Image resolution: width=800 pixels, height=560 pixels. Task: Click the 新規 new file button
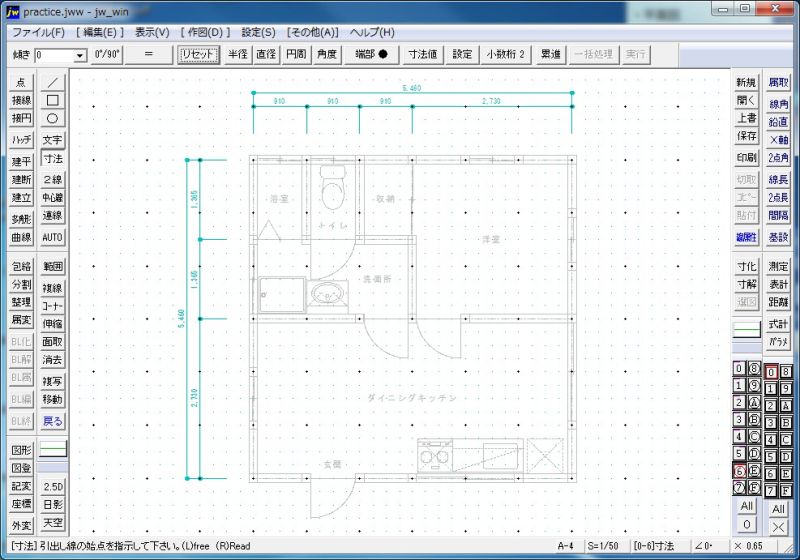[746, 82]
